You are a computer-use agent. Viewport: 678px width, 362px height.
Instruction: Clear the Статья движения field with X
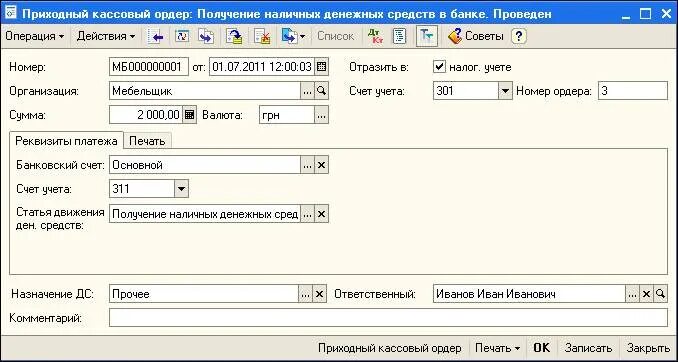tap(321, 214)
